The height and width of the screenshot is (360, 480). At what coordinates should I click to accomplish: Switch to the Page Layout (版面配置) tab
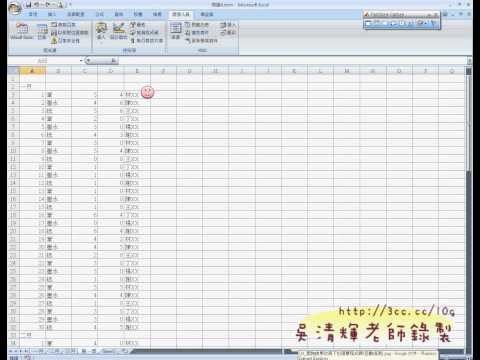click(76, 14)
